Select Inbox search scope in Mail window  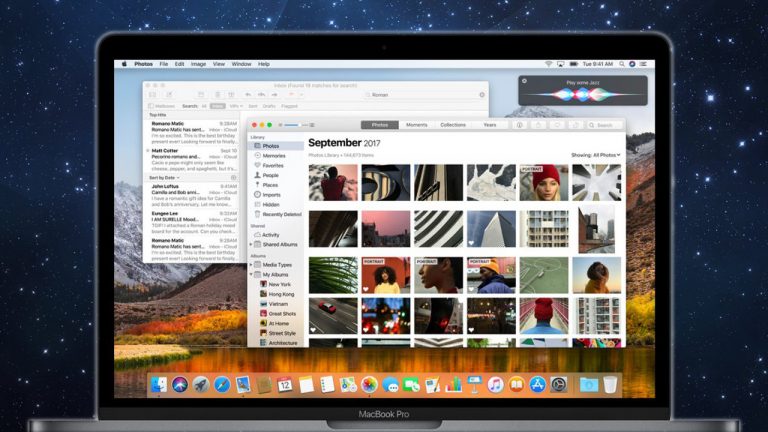tap(217, 106)
